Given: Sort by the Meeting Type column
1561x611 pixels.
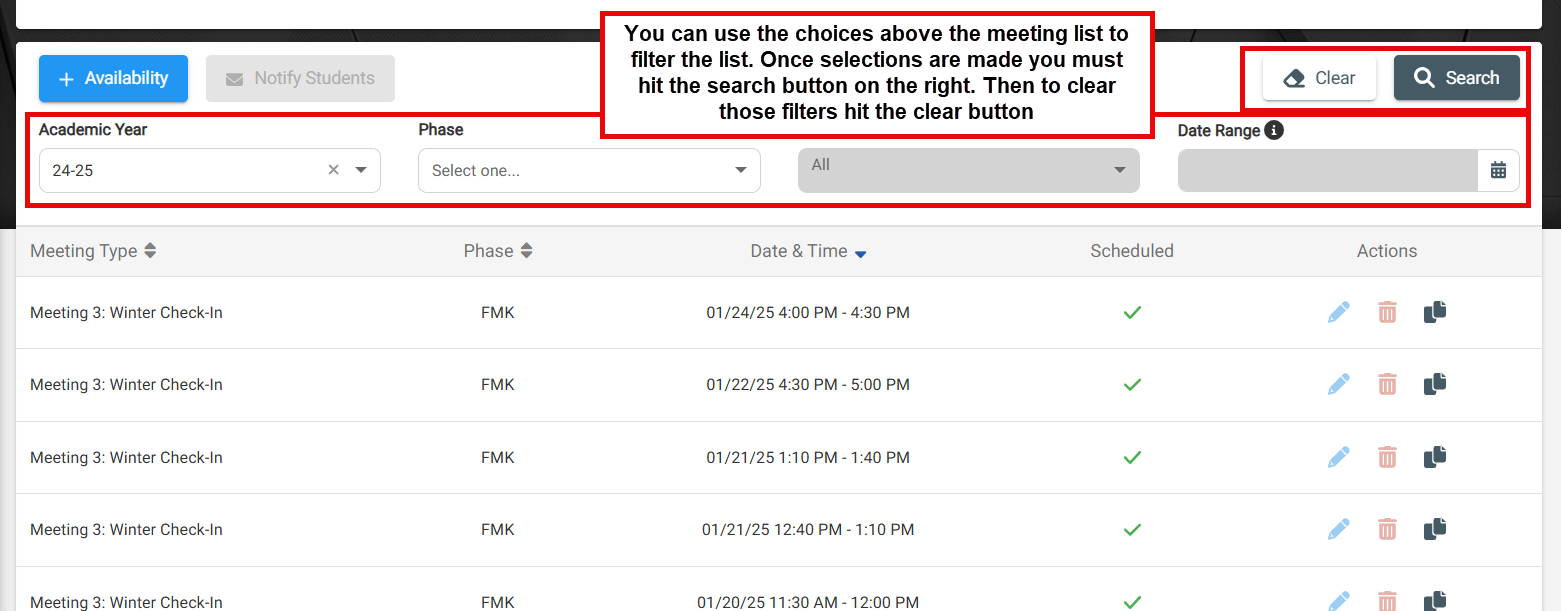Looking at the screenshot, I should click(93, 251).
